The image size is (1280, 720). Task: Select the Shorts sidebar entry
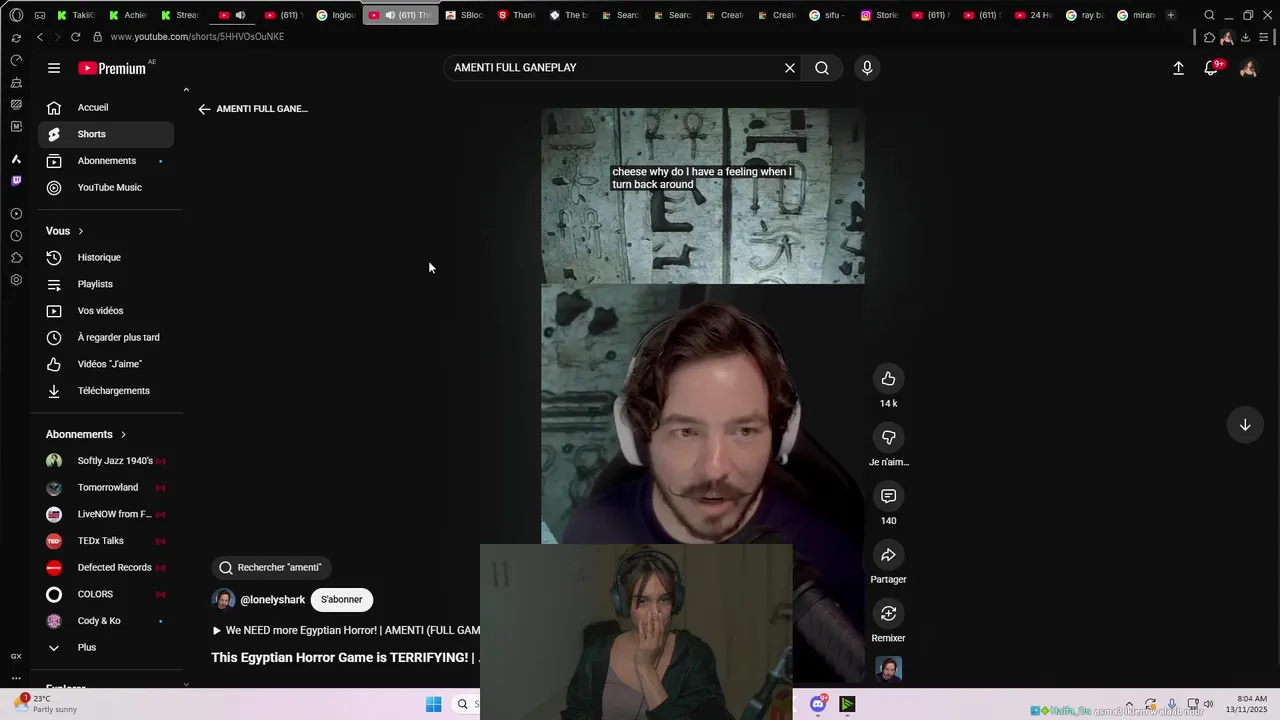[106, 134]
